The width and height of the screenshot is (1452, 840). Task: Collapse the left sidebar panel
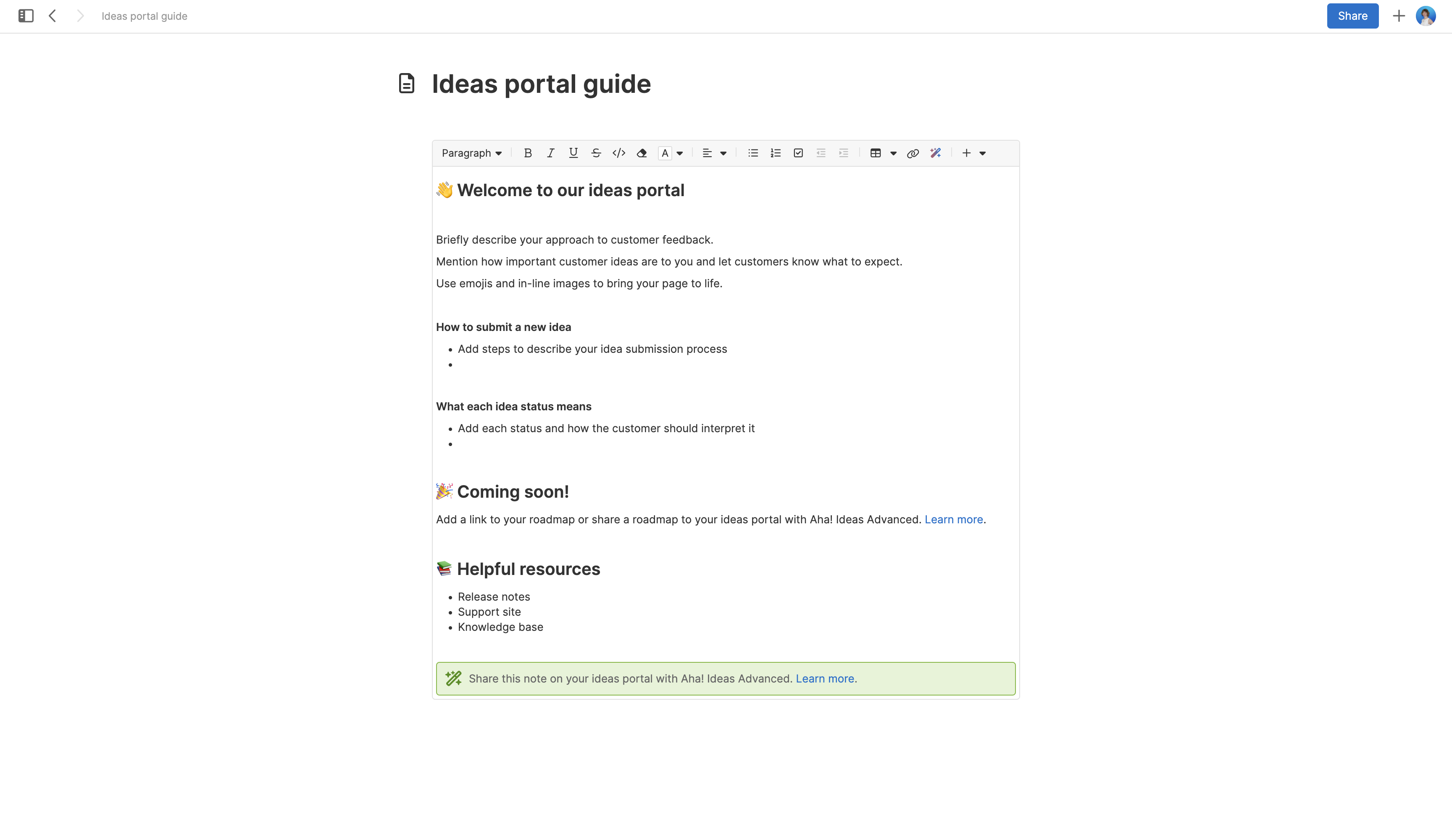click(25, 16)
